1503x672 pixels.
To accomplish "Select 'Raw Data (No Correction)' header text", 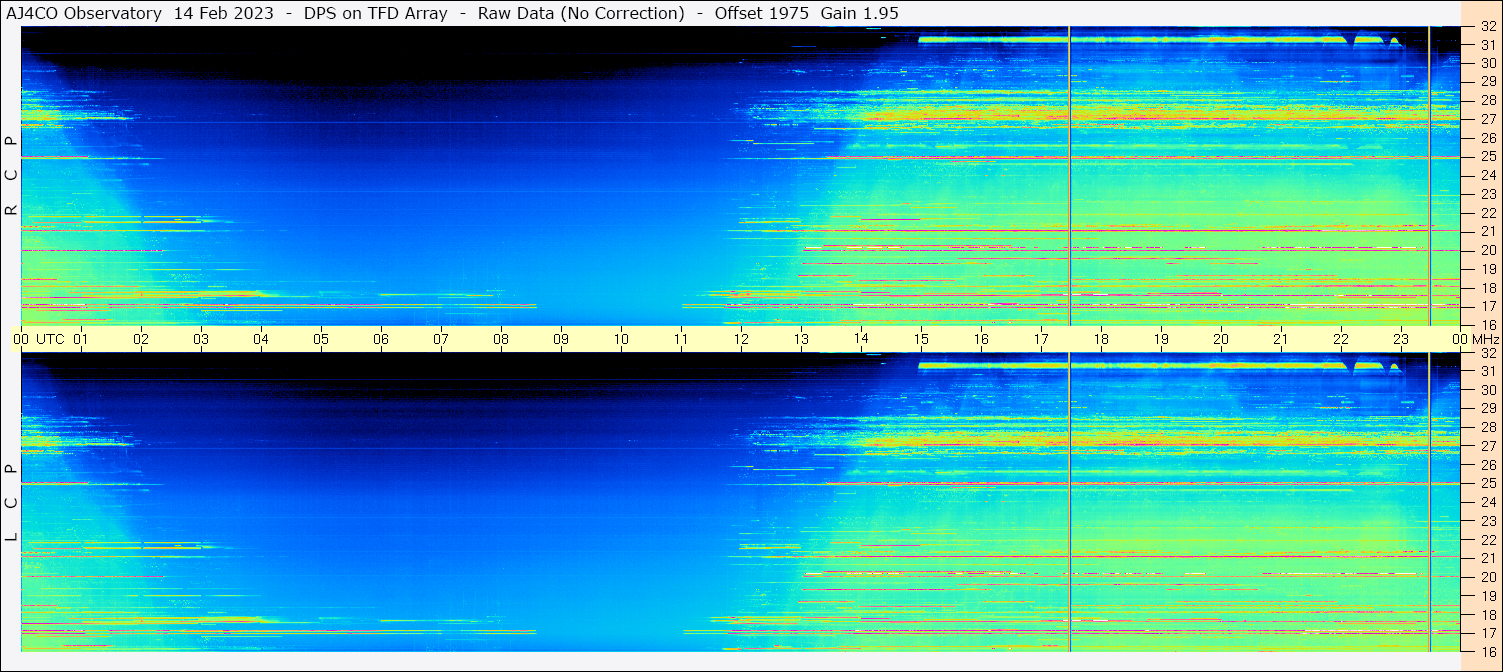I will click(581, 13).
